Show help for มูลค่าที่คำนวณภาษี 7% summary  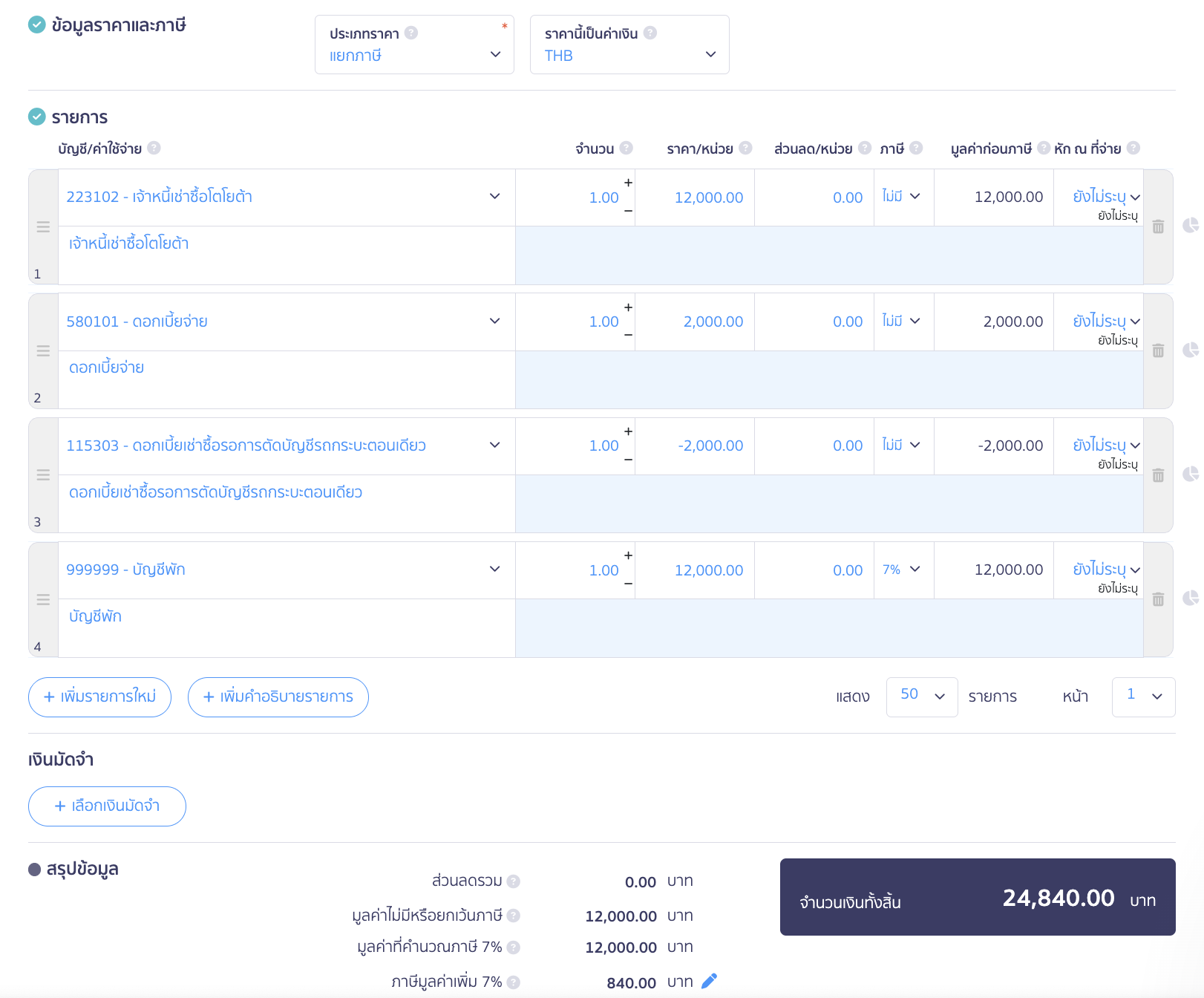point(514,948)
